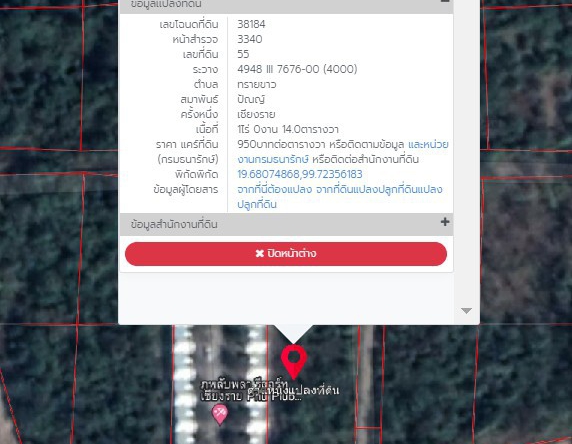Click the minus icon on ข้อมูลแปลงที่ดิน header

coord(445,1)
